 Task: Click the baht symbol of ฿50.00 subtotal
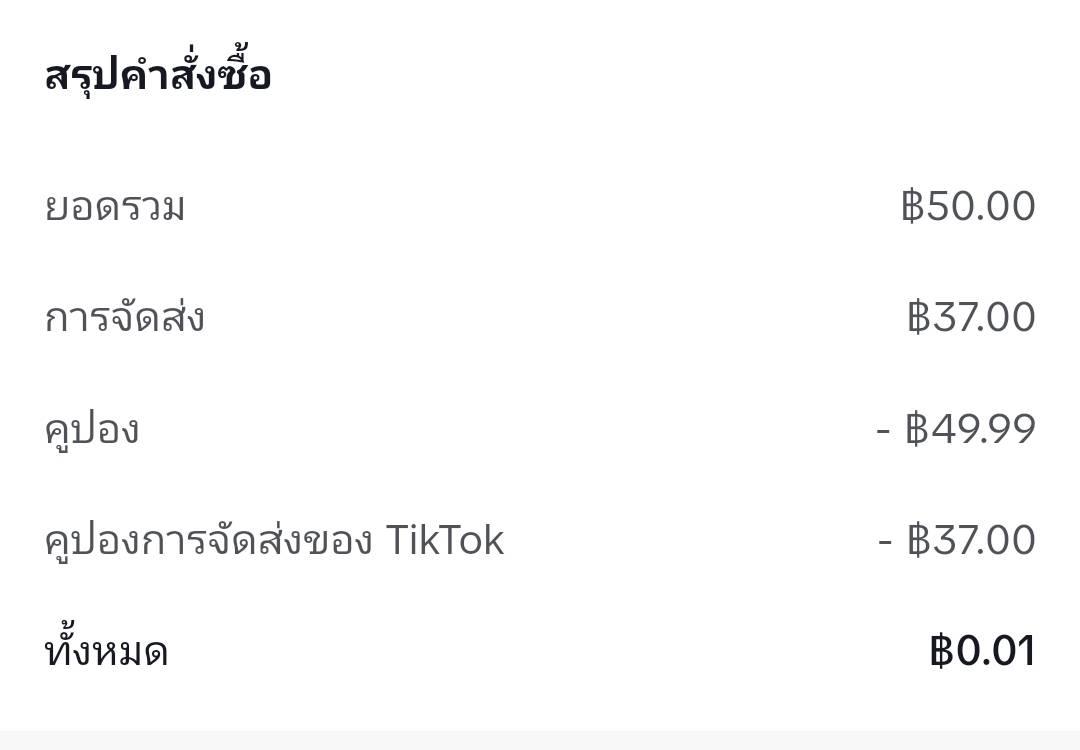point(912,206)
